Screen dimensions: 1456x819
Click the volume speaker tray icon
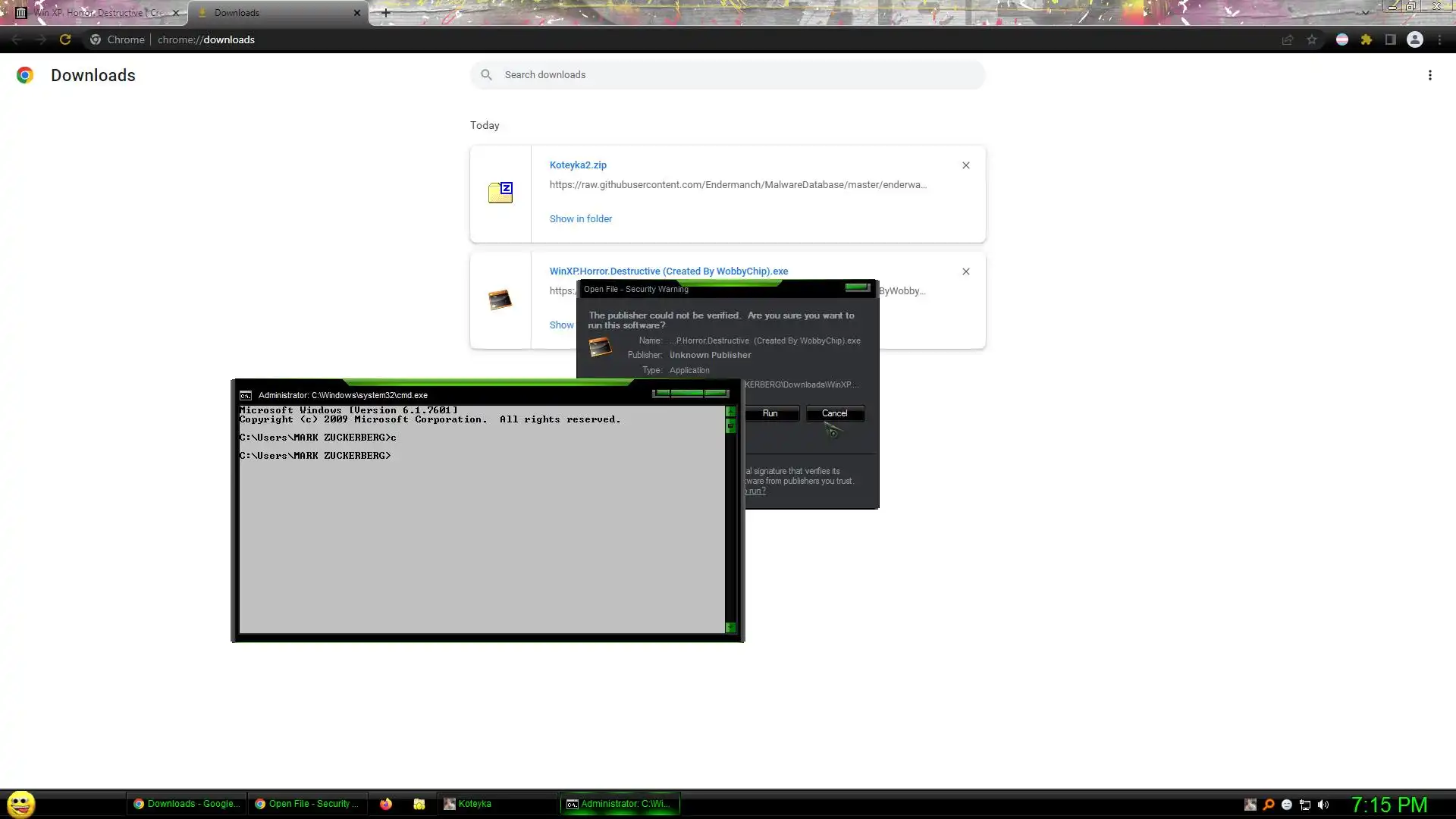[1323, 805]
